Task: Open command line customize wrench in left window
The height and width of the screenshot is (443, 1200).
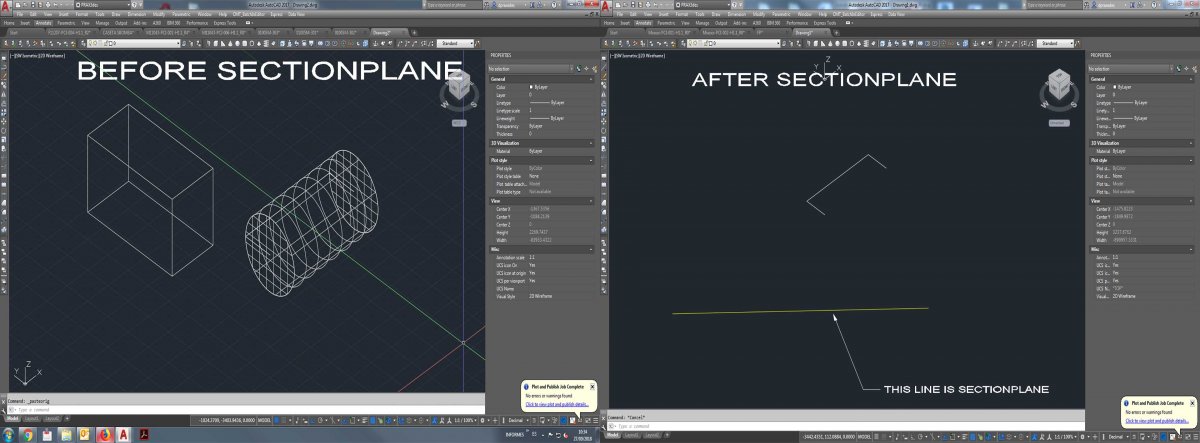Action: click(x=4, y=410)
